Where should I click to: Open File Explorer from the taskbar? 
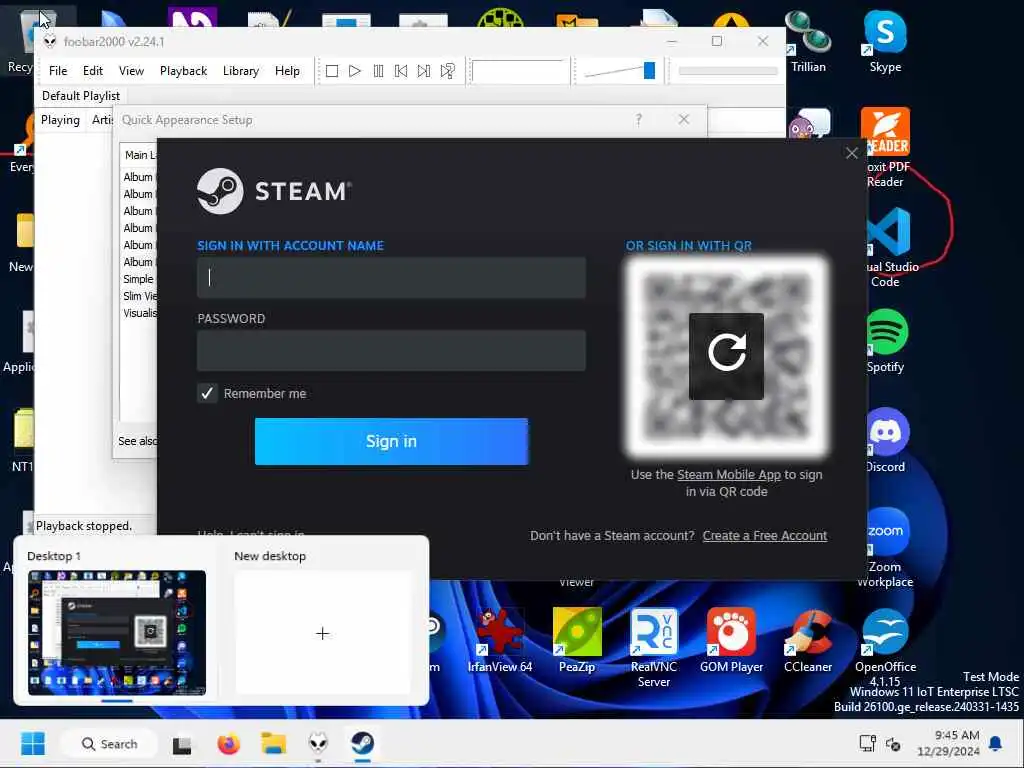pyautogui.click(x=274, y=744)
